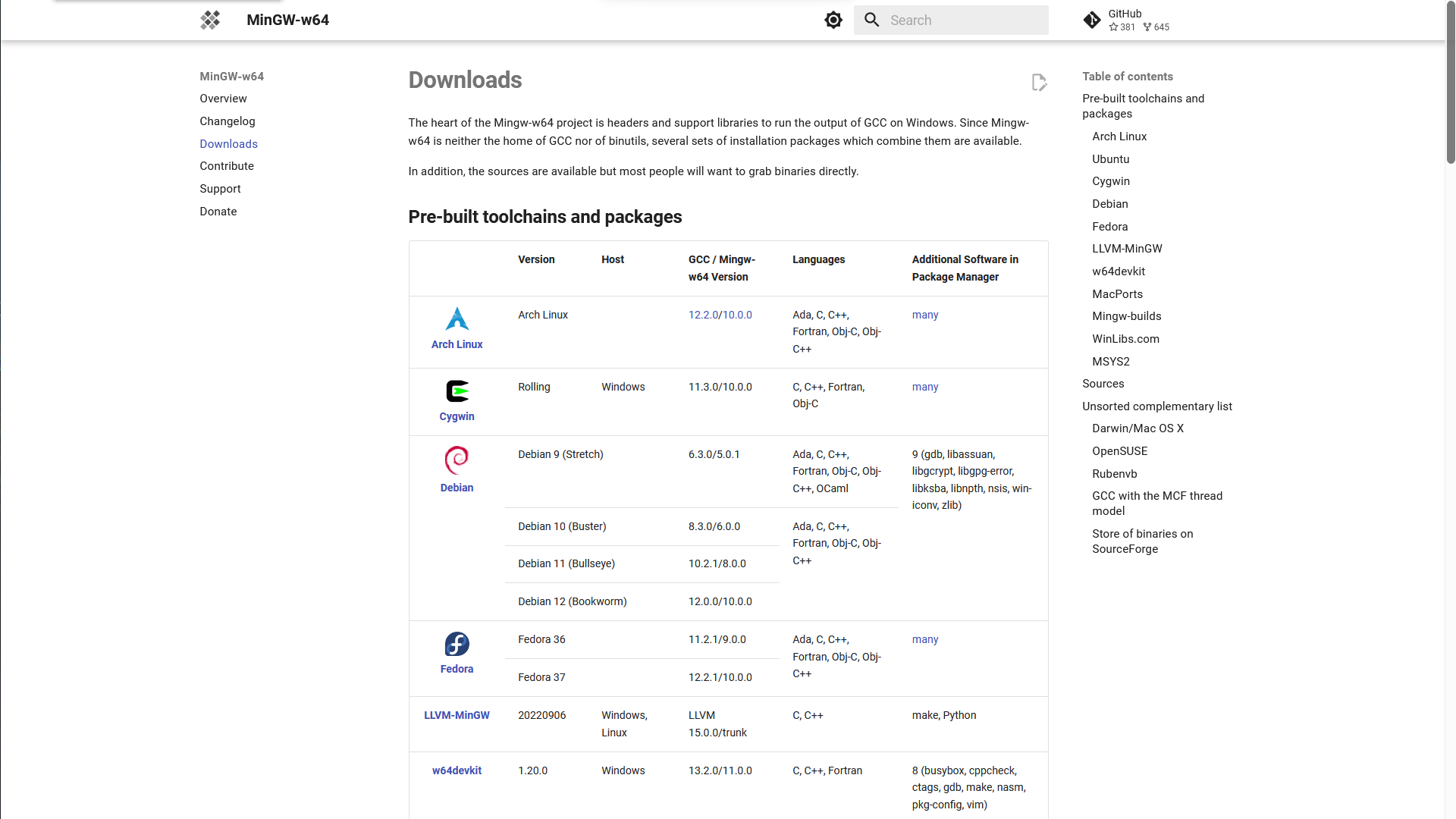The image size is (1456, 819).
Task: Select Downloads in left navigation
Action: click(x=228, y=144)
